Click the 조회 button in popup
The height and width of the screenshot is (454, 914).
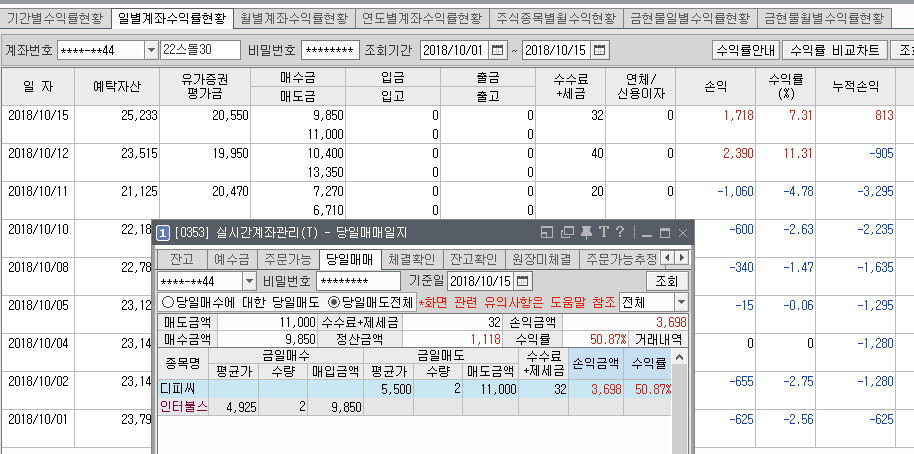tap(667, 281)
